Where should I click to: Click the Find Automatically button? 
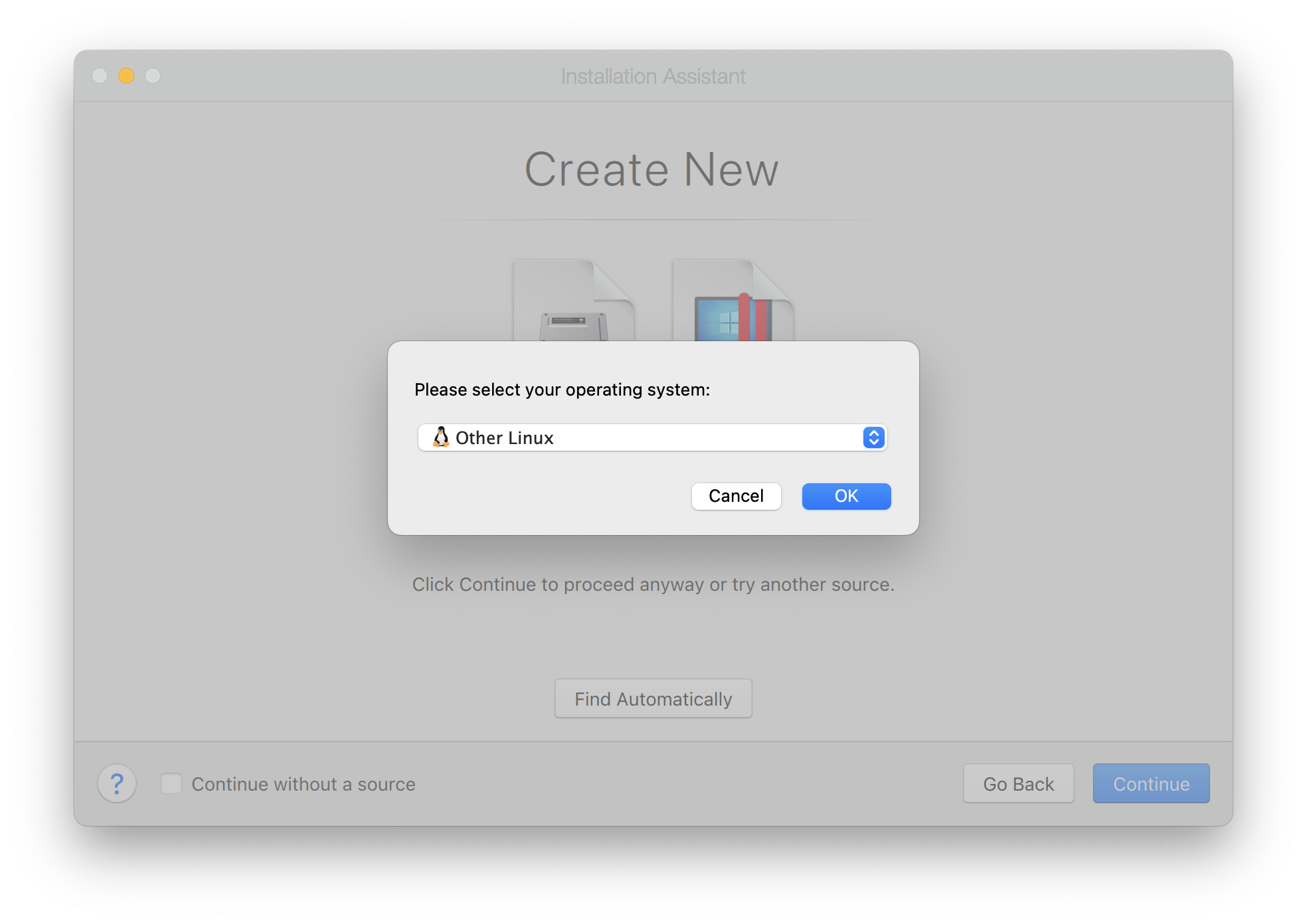coord(653,698)
